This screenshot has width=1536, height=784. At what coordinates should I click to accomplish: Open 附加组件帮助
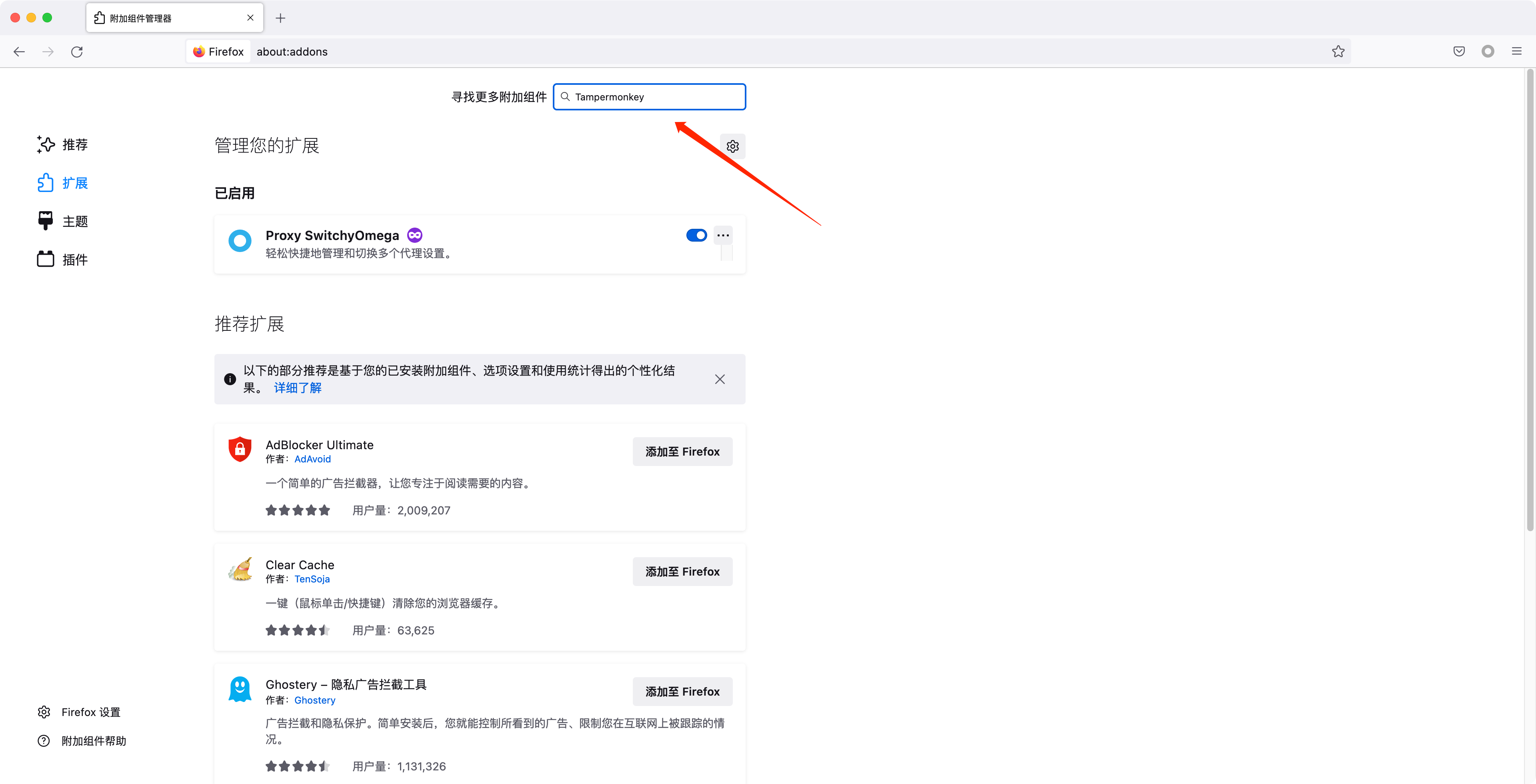click(x=82, y=740)
